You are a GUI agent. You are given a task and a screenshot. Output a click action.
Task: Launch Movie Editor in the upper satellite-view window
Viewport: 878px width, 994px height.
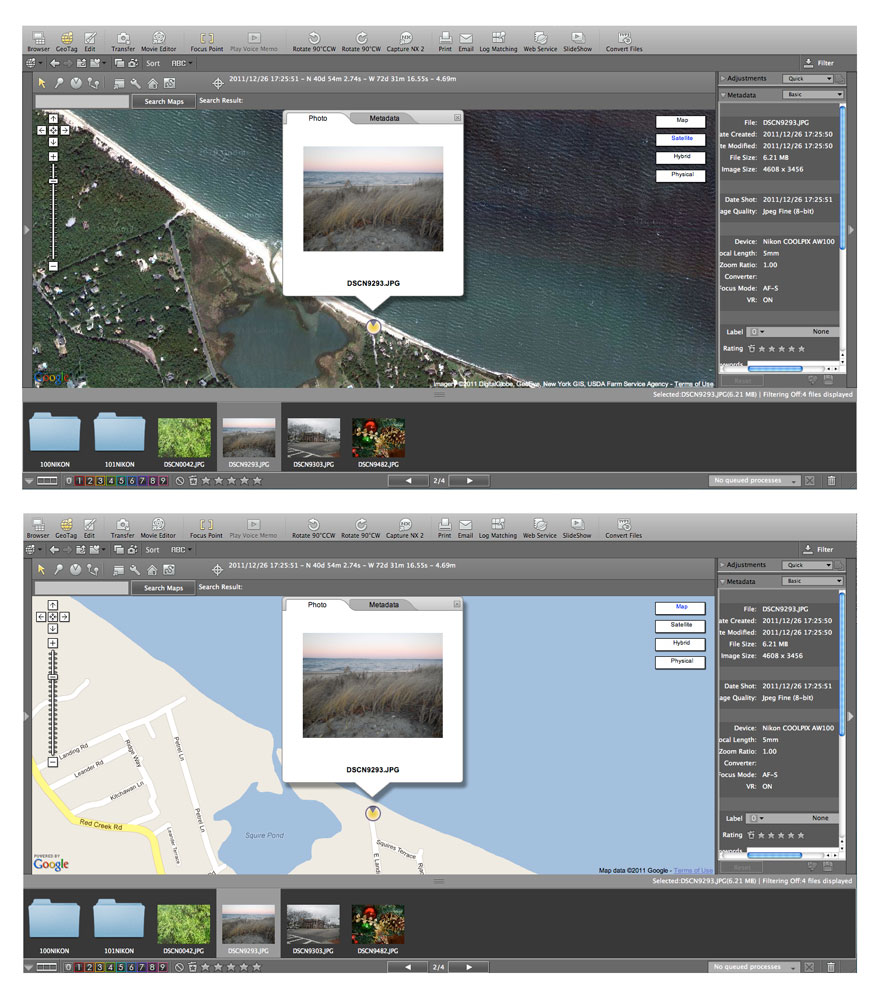pyautogui.click(x=158, y=41)
